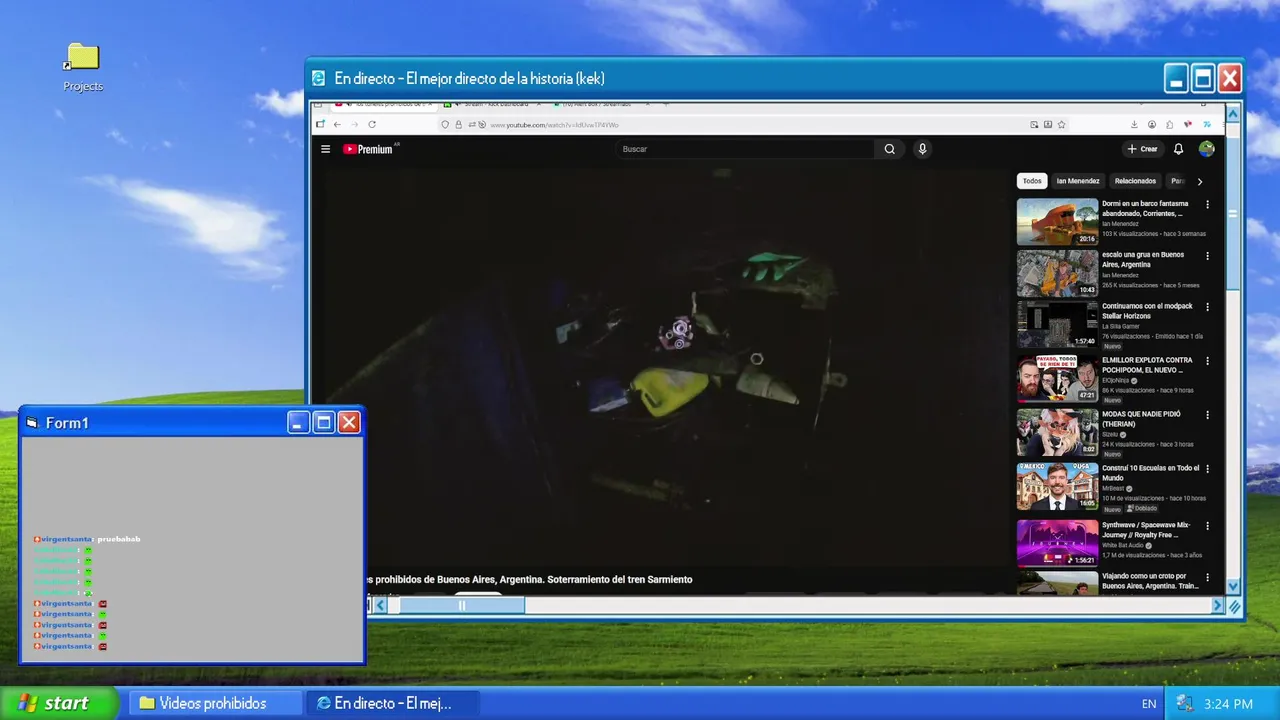
Task: Click the window resize grip corner
Action: 1234,606
